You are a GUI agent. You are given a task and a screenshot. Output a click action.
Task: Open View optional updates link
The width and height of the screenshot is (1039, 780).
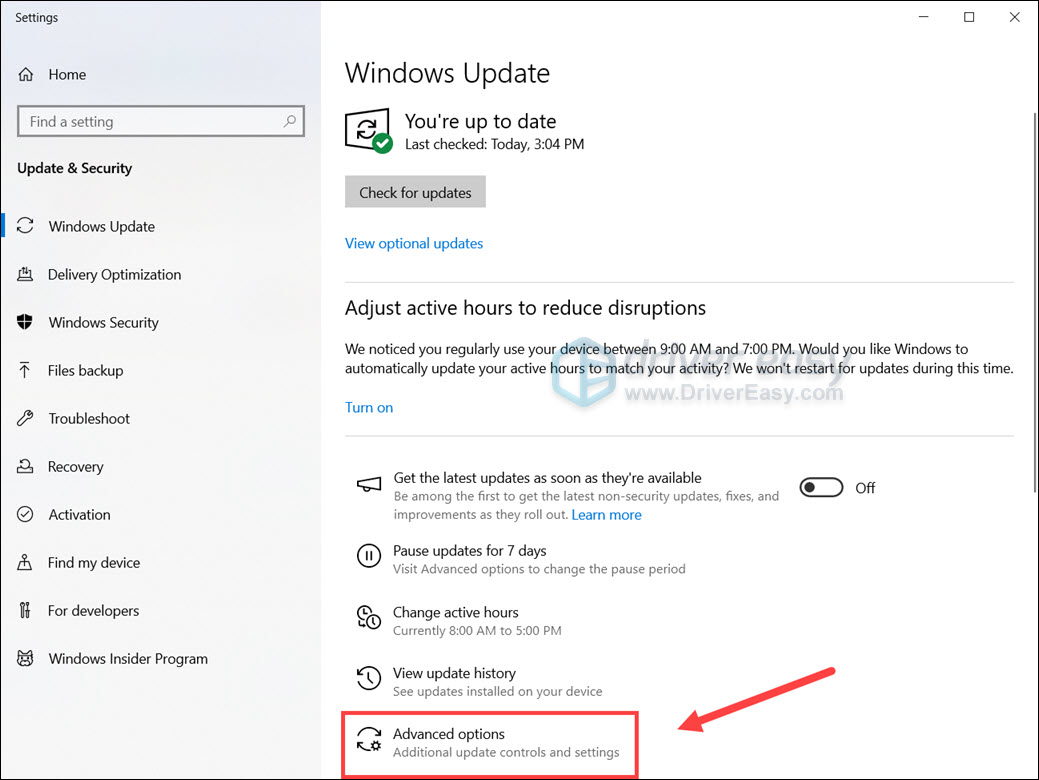pyautogui.click(x=414, y=244)
